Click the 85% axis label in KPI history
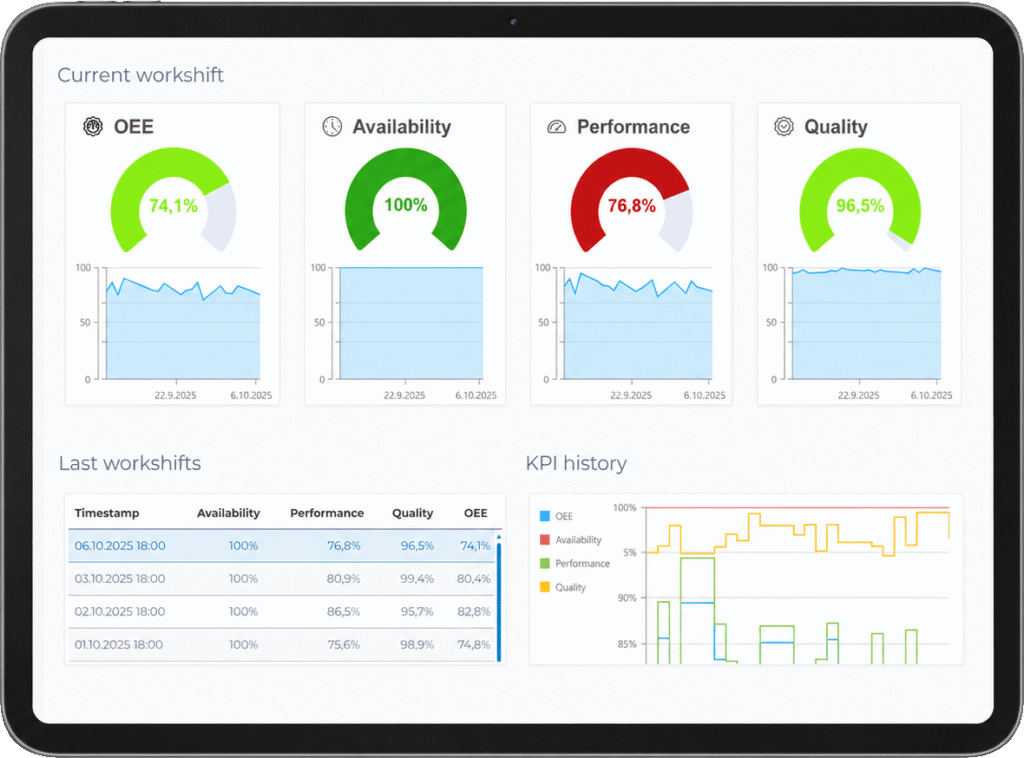 pos(626,644)
